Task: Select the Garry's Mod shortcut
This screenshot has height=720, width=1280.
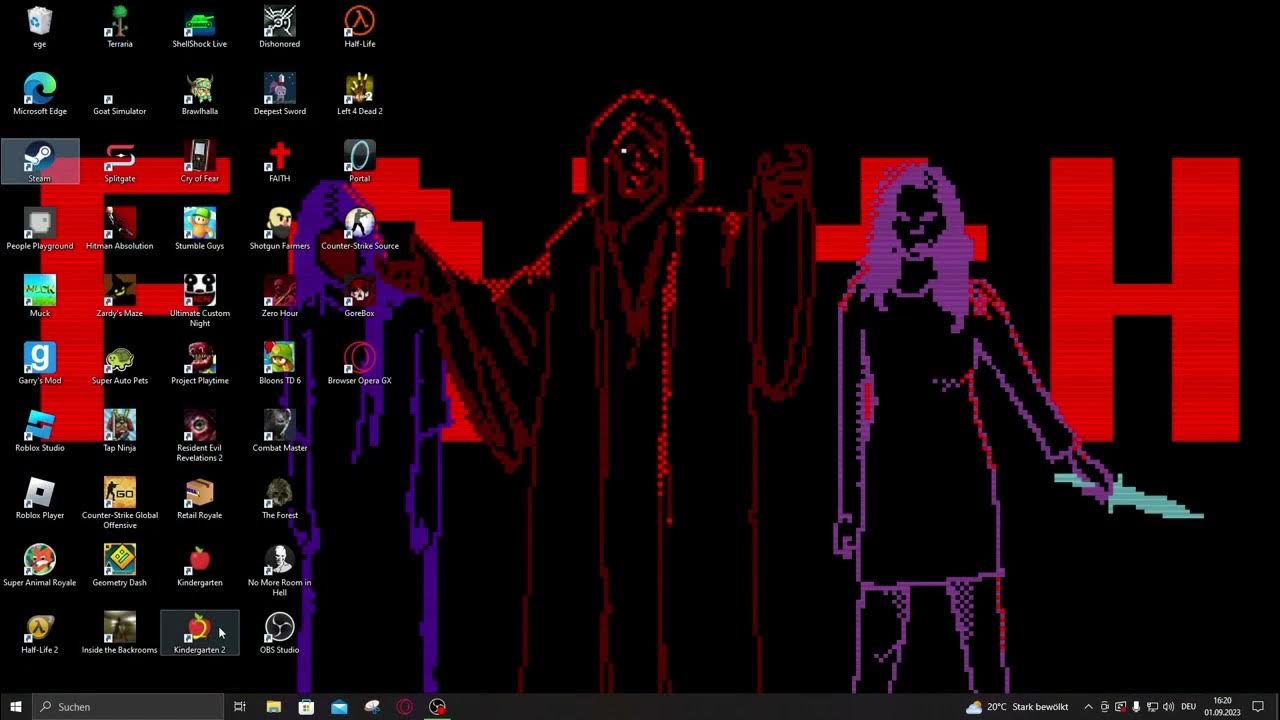Action: 40,364
